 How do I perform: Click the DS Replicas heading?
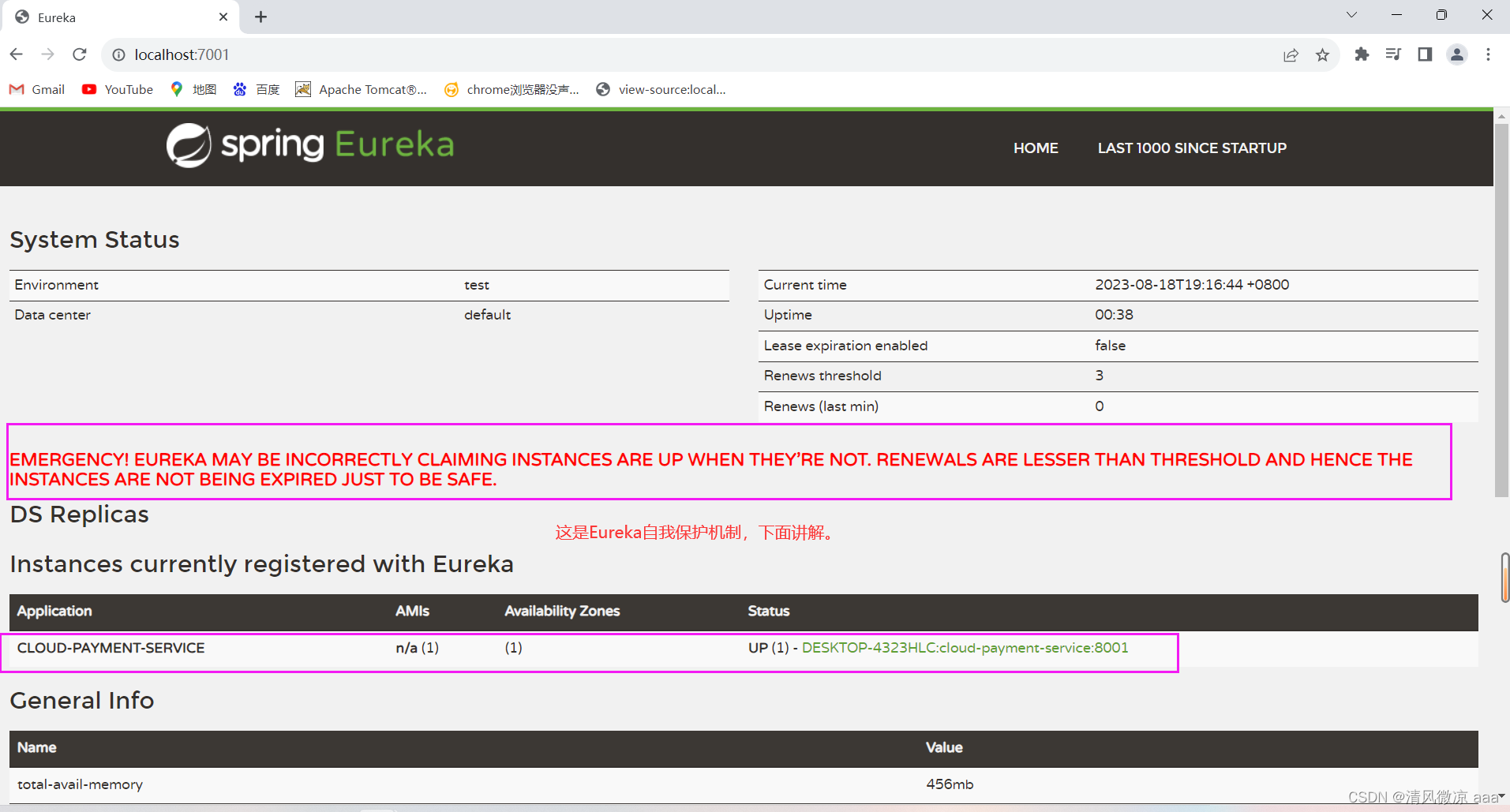(80, 515)
